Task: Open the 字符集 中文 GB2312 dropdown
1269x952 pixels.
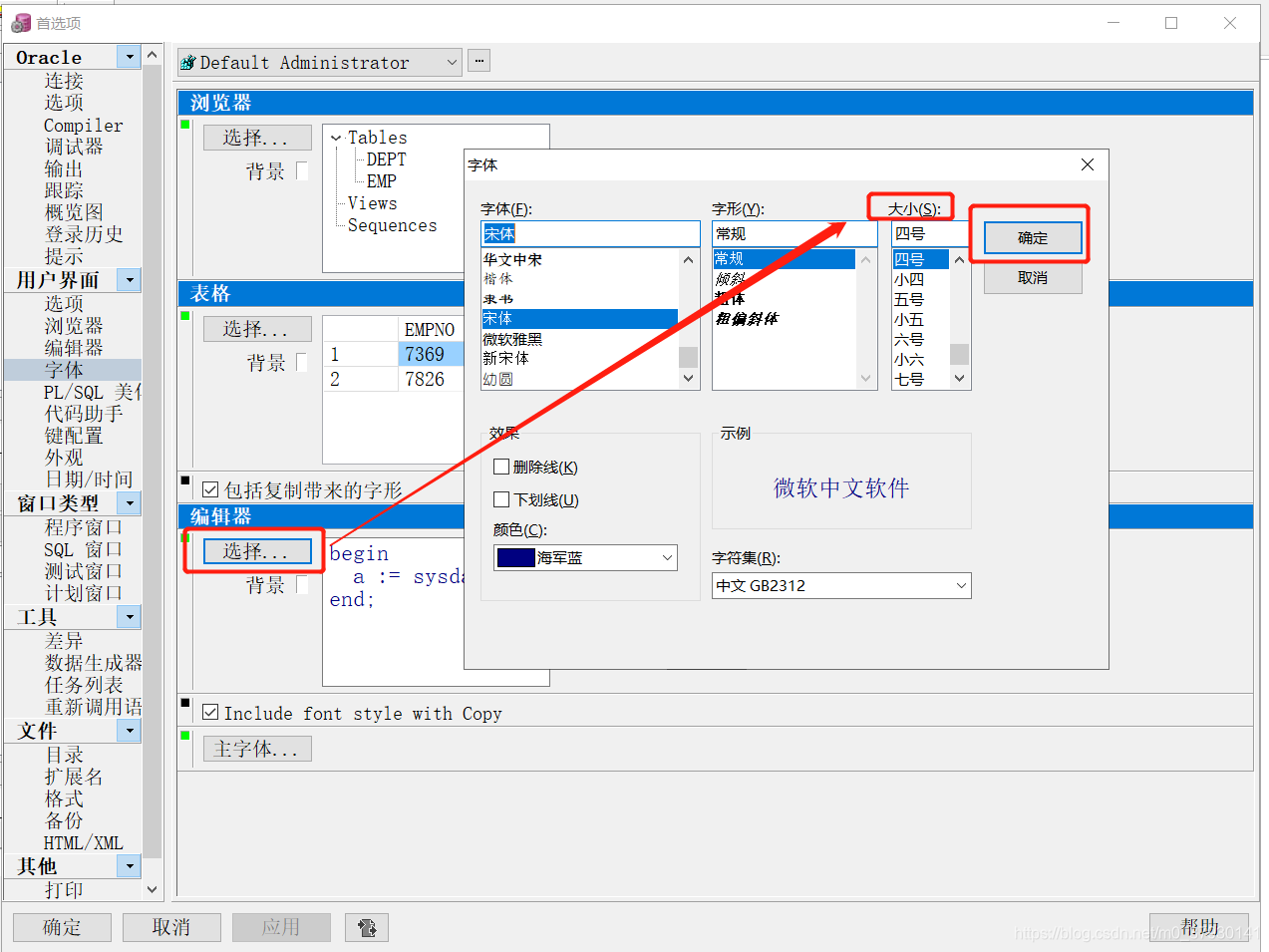Action: 961,585
